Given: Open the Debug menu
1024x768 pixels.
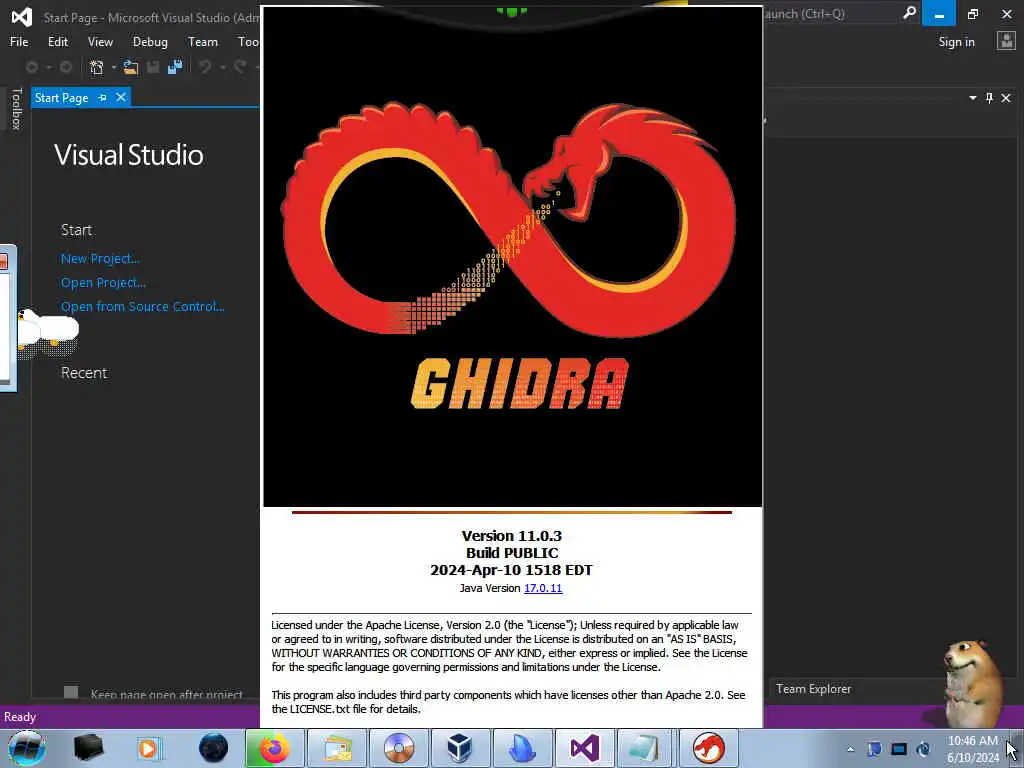Looking at the screenshot, I should click(150, 42).
